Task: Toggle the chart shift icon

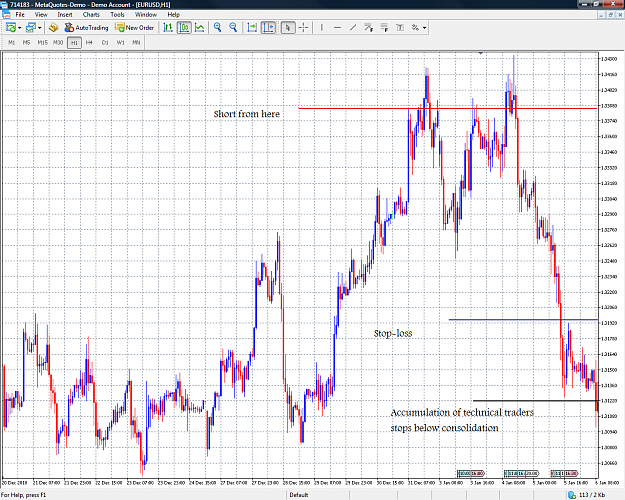Action: click(268, 28)
